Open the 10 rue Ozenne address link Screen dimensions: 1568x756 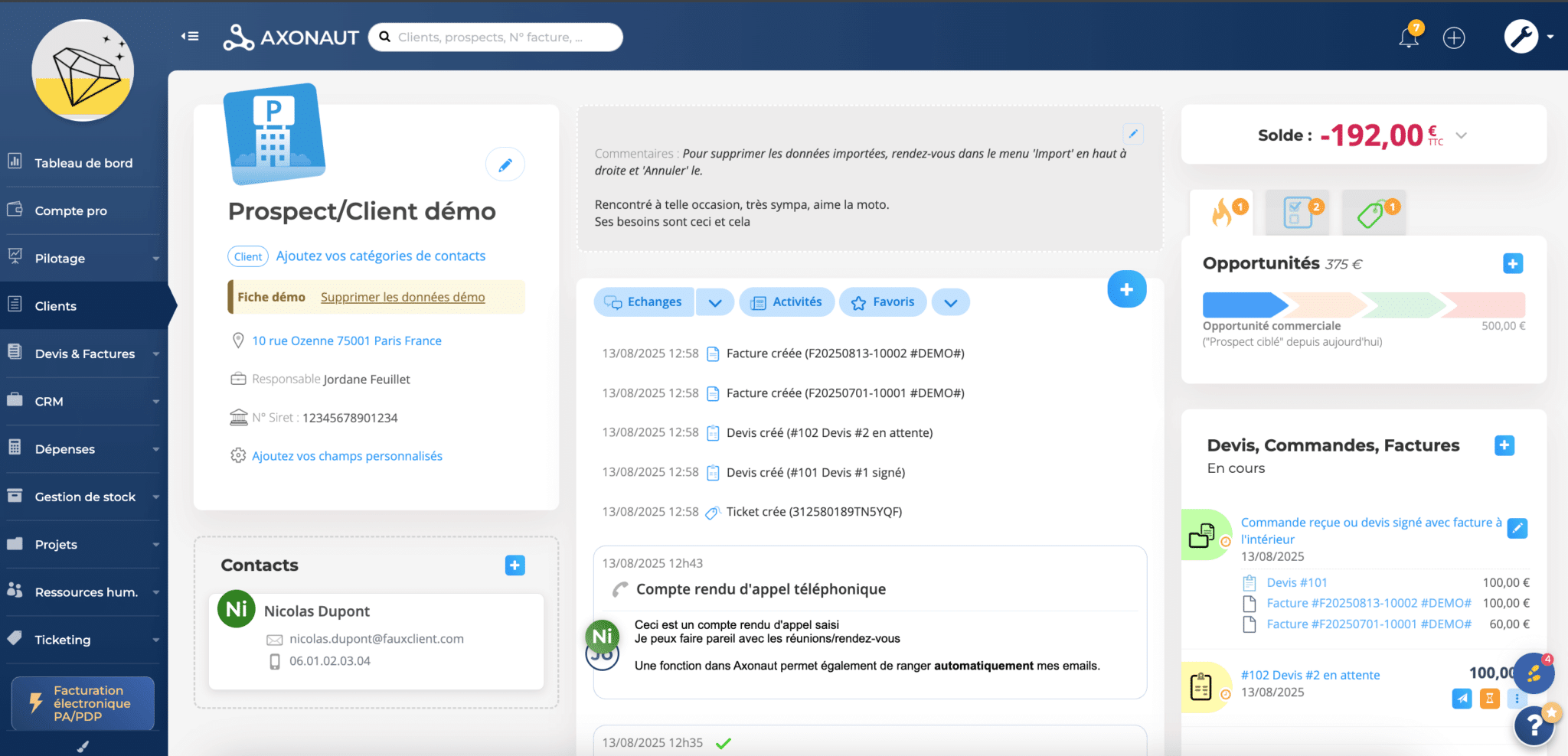(x=347, y=341)
